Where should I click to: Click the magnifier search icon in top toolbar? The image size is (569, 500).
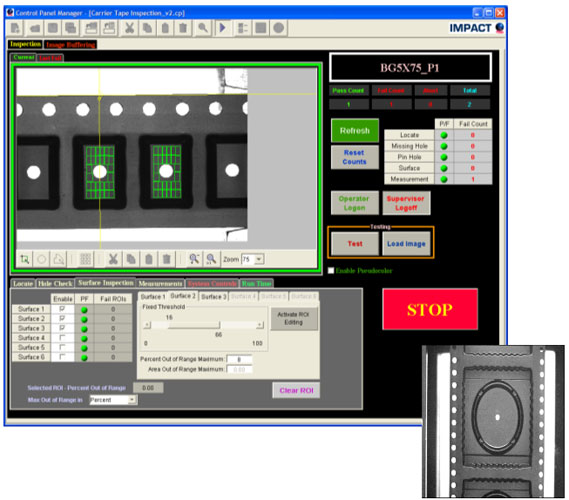point(203,28)
